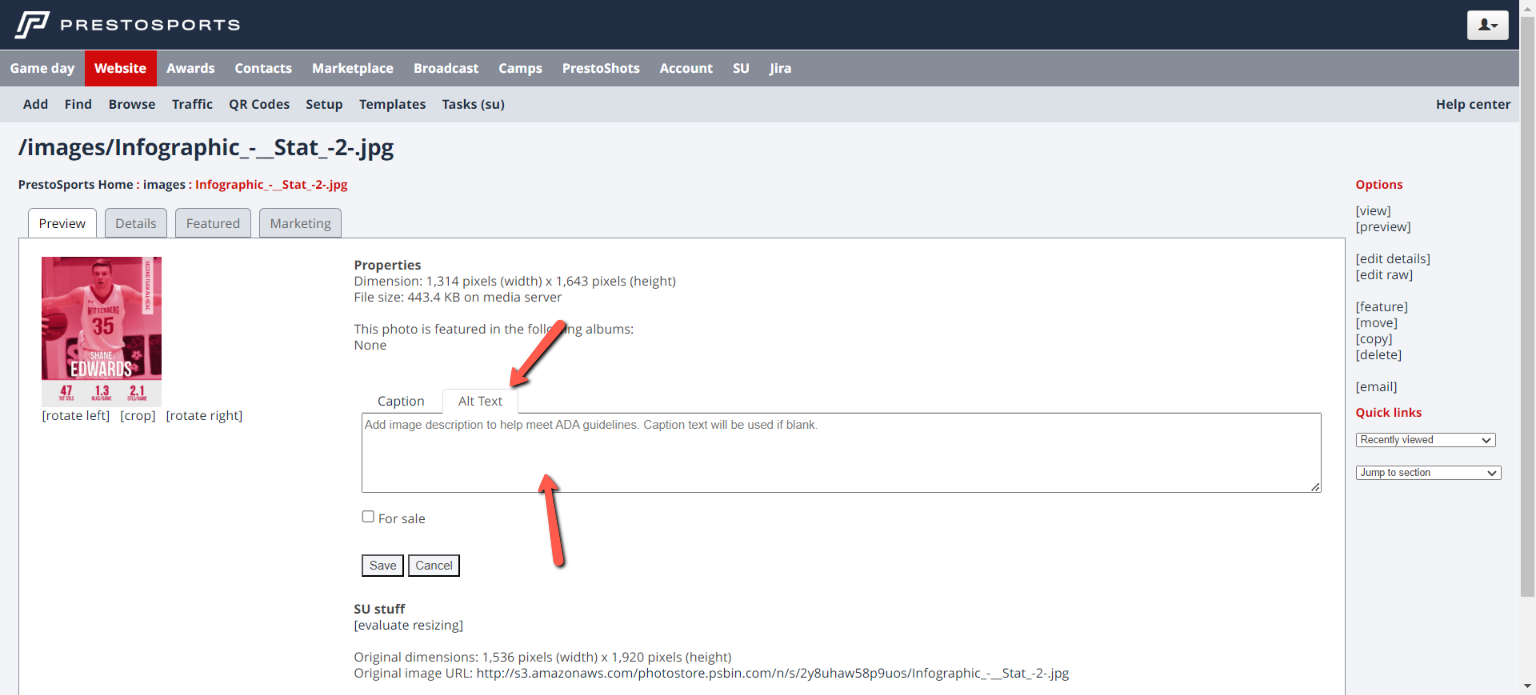Open the user account menu icon
This screenshot has height=695, width=1536.
[x=1487, y=25]
